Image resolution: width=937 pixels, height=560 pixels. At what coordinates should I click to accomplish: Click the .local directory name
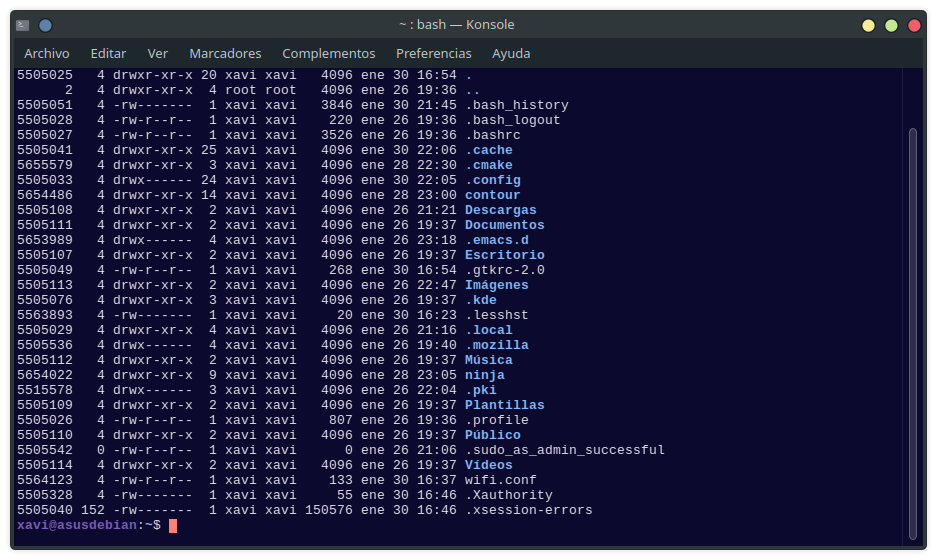coord(489,330)
